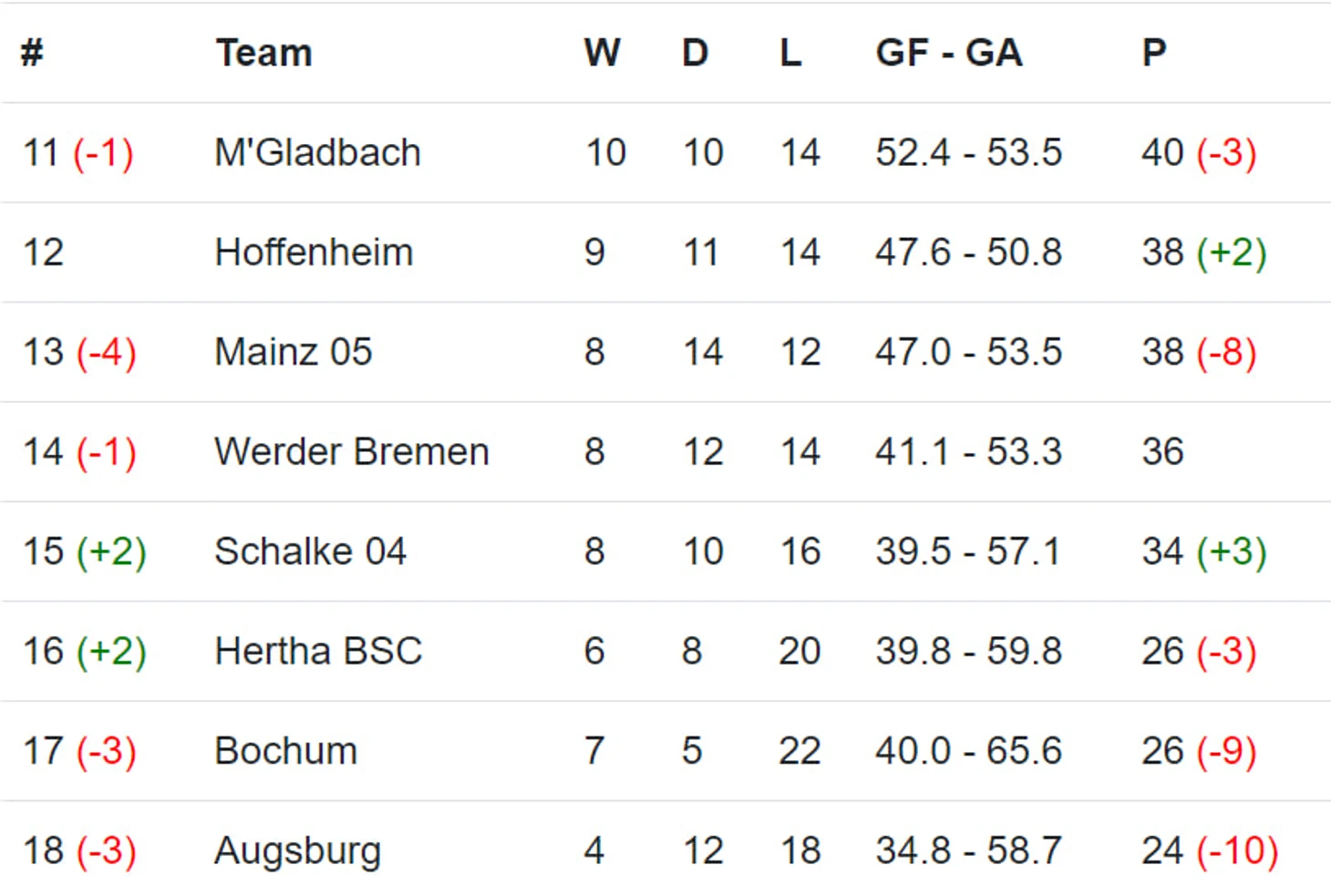Image resolution: width=1331 pixels, height=896 pixels.
Task: Click the D column header
Action: point(695,53)
